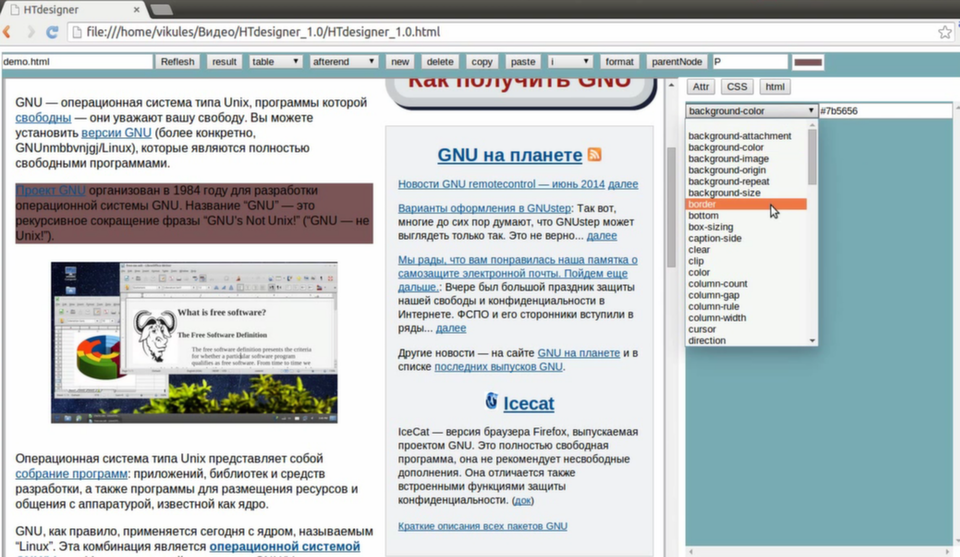This screenshot has height=557, width=960.
Task: Click the copy button
Action: tap(481, 62)
